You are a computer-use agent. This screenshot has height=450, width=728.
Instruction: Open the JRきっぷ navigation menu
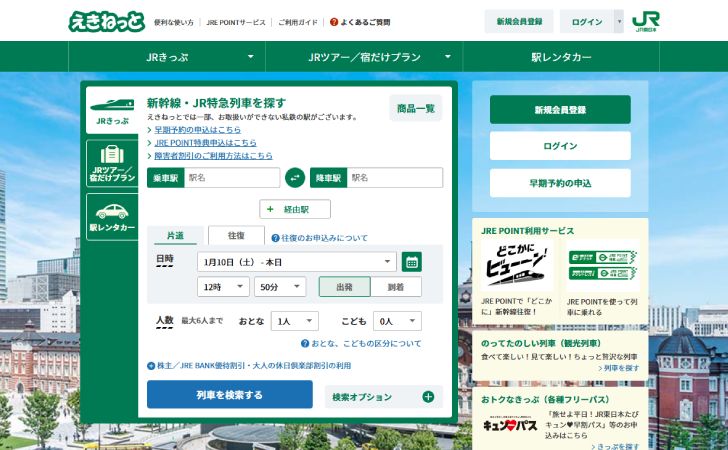click(173, 57)
